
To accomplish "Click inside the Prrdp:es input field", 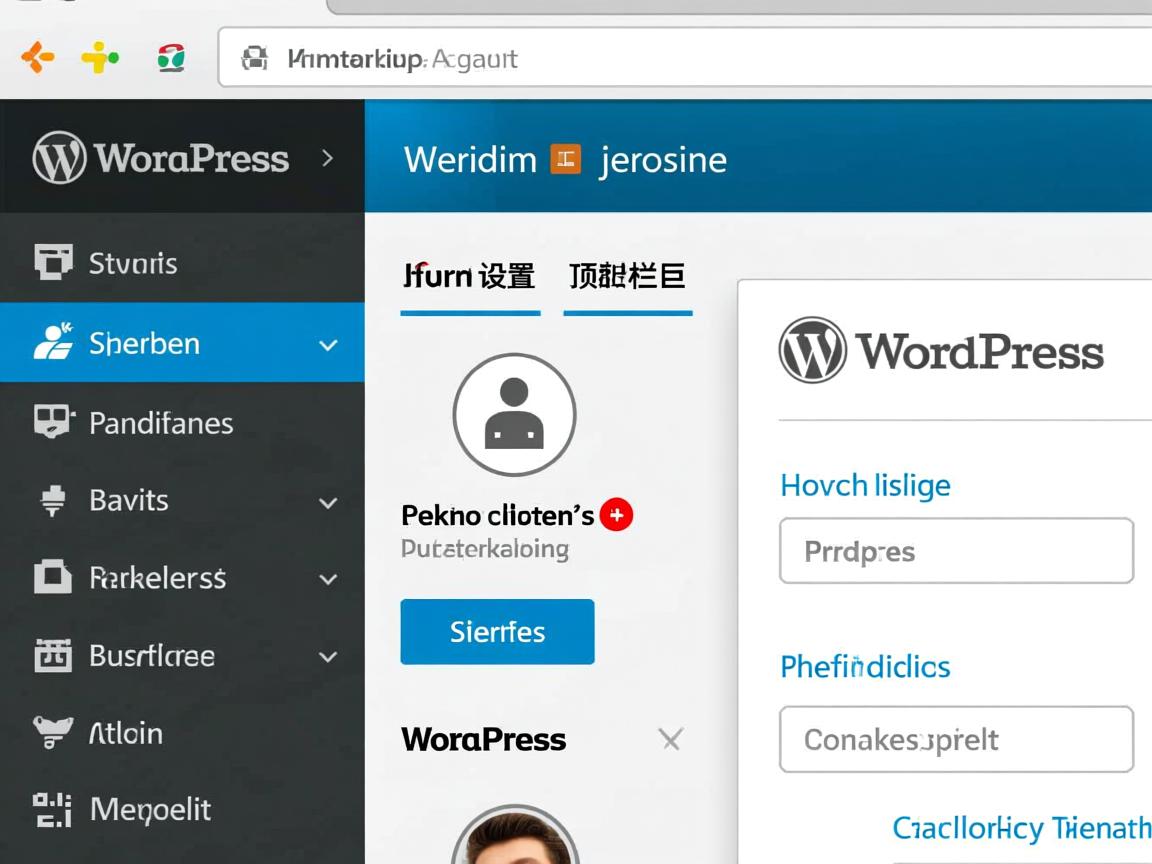I will pyautogui.click(x=955, y=551).
